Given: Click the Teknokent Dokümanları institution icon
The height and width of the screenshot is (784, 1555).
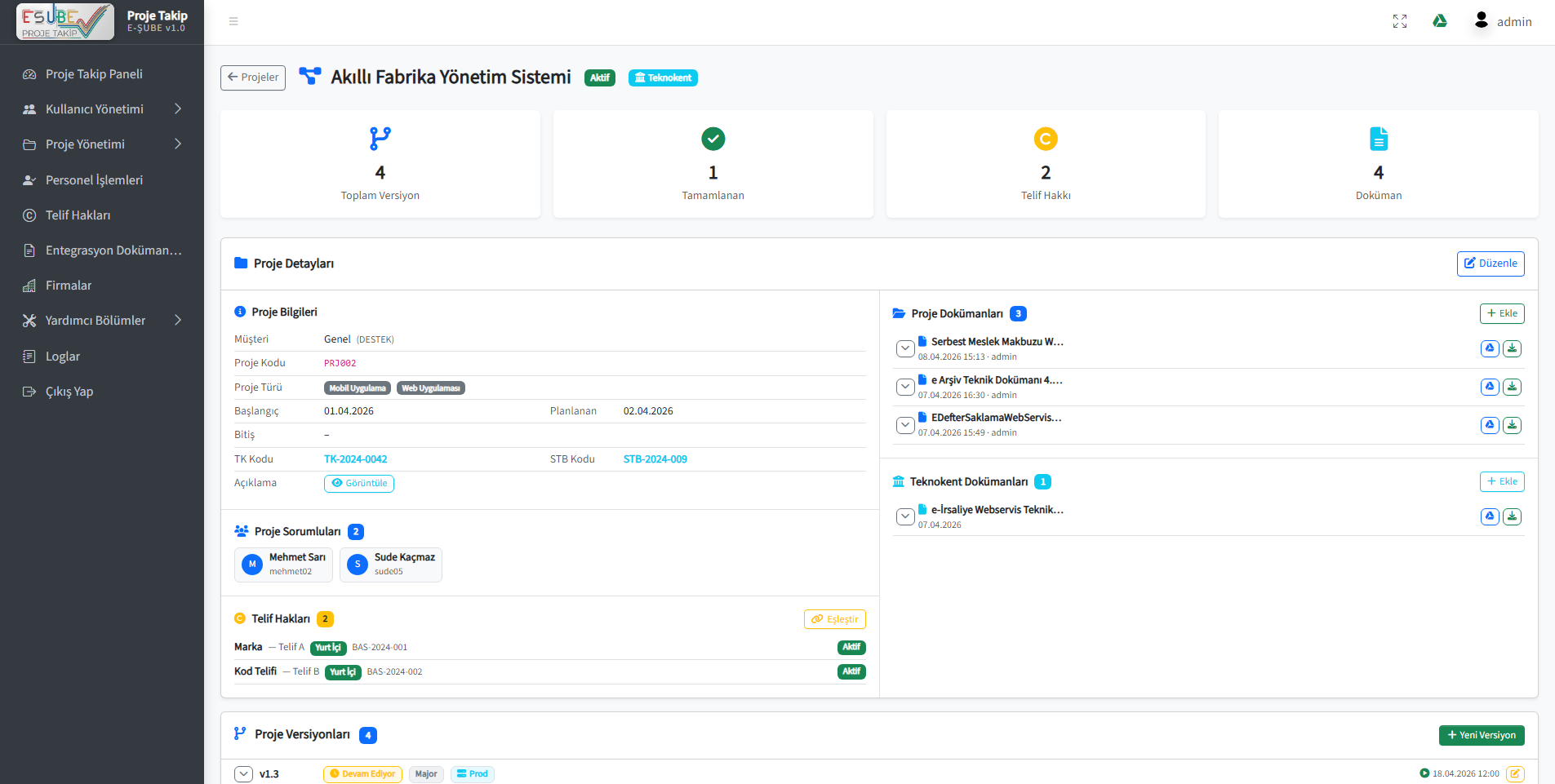Looking at the screenshot, I should tap(899, 481).
